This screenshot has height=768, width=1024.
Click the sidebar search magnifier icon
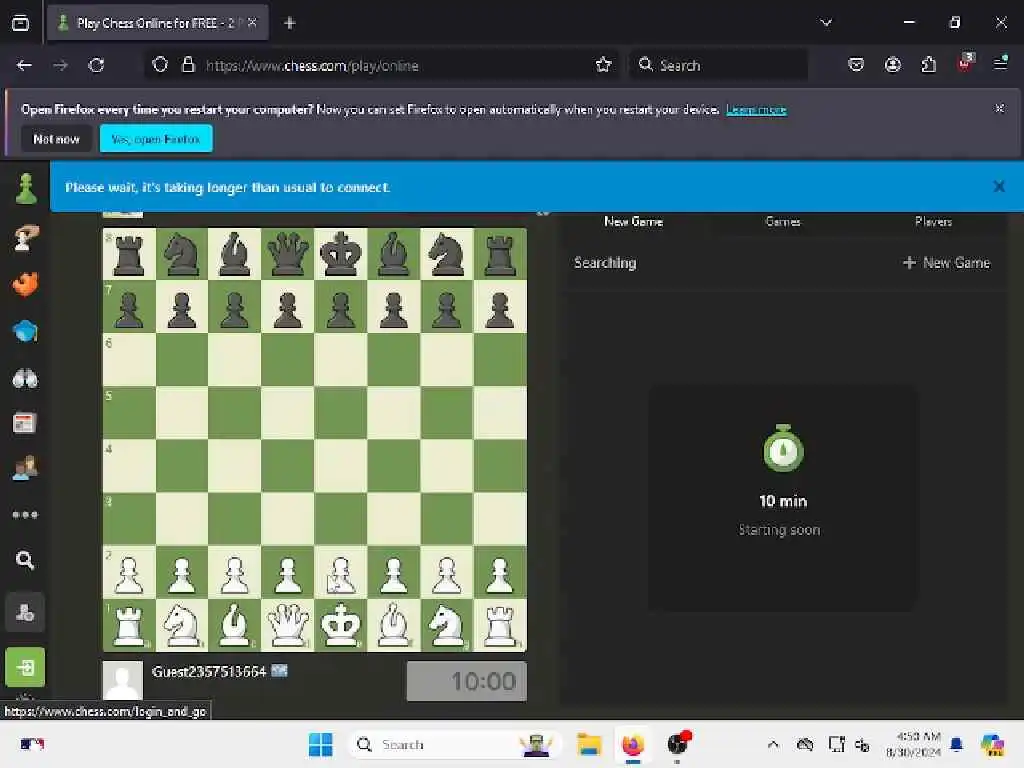[x=25, y=560]
